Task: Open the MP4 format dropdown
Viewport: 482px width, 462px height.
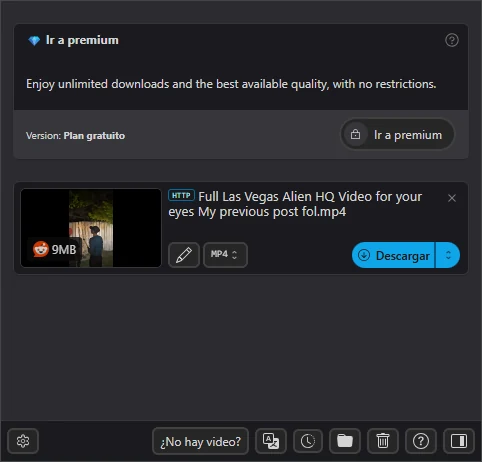Action: coord(225,255)
